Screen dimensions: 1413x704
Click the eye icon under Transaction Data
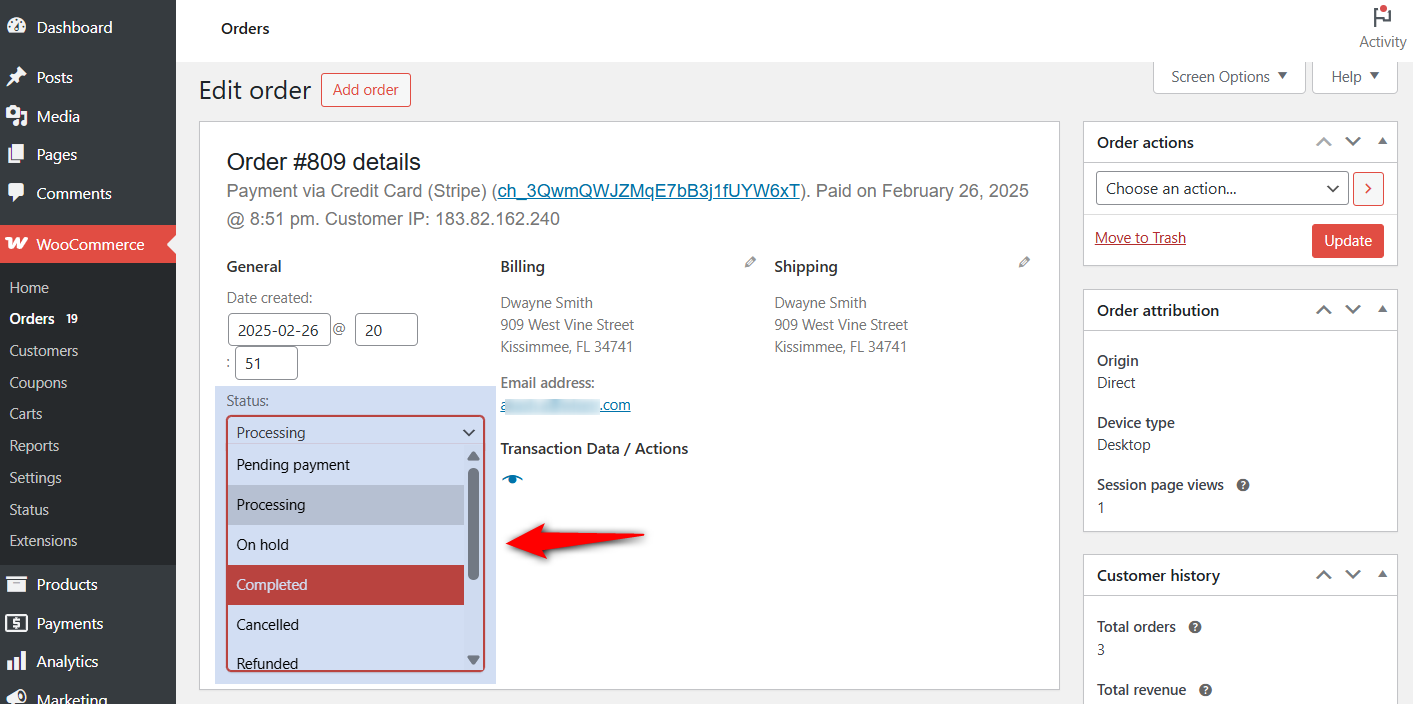pos(512,479)
